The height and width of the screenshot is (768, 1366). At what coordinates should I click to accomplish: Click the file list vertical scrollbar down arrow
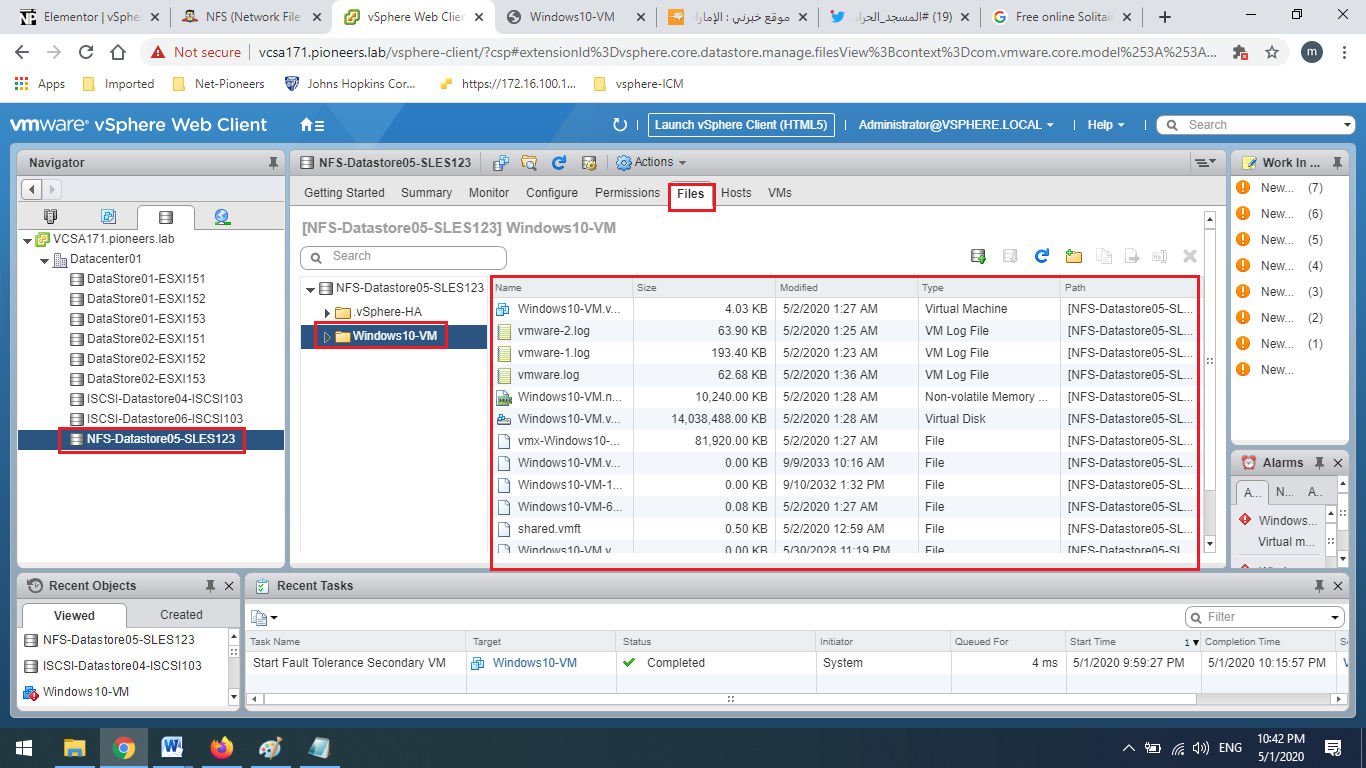tap(1209, 543)
